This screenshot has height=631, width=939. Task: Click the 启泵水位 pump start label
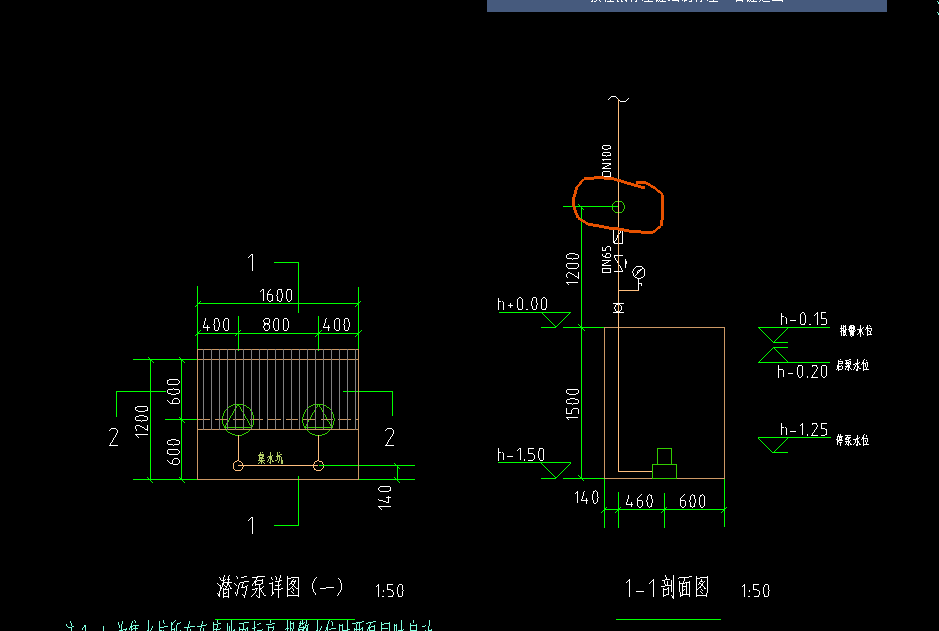tap(852, 365)
